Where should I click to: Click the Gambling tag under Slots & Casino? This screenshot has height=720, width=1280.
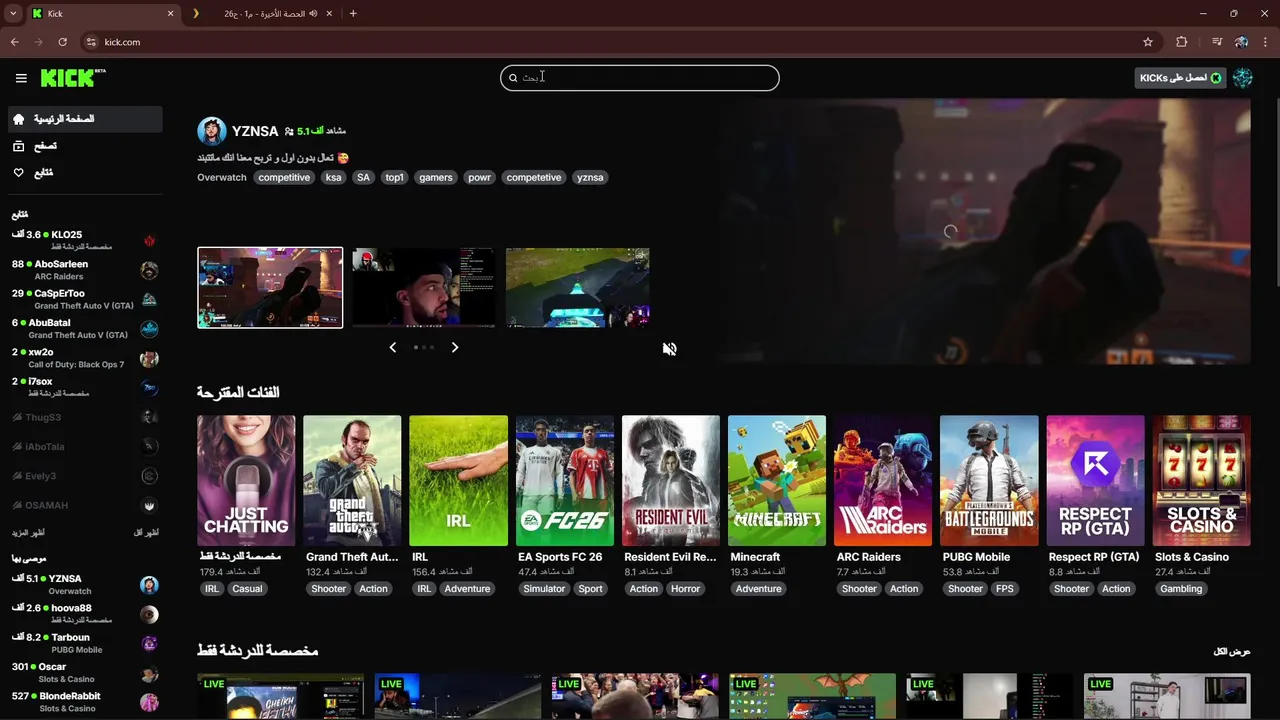pyautogui.click(x=1181, y=589)
